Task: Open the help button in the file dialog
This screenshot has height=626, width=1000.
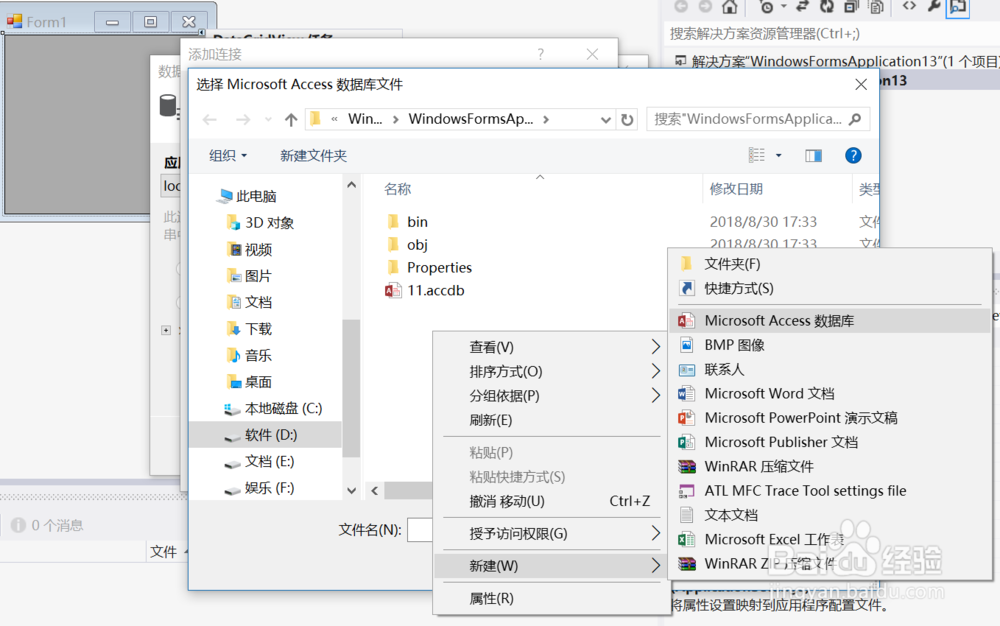Action: click(x=853, y=156)
